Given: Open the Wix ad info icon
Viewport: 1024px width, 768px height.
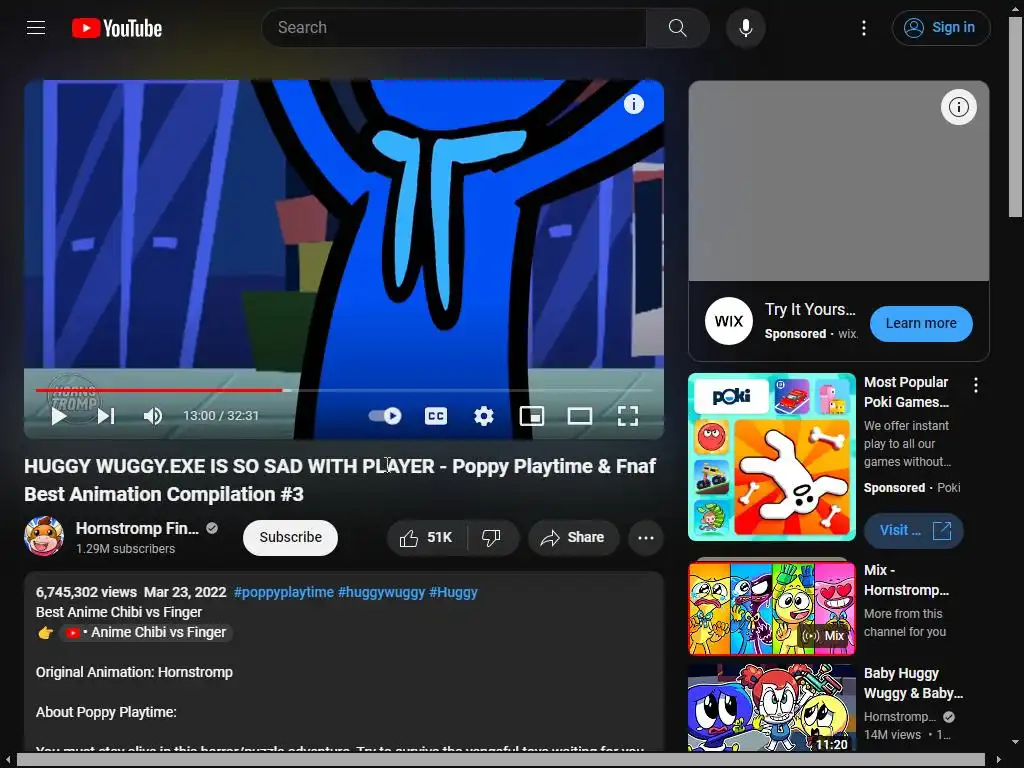Looking at the screenshot, I should coord(959,106).
